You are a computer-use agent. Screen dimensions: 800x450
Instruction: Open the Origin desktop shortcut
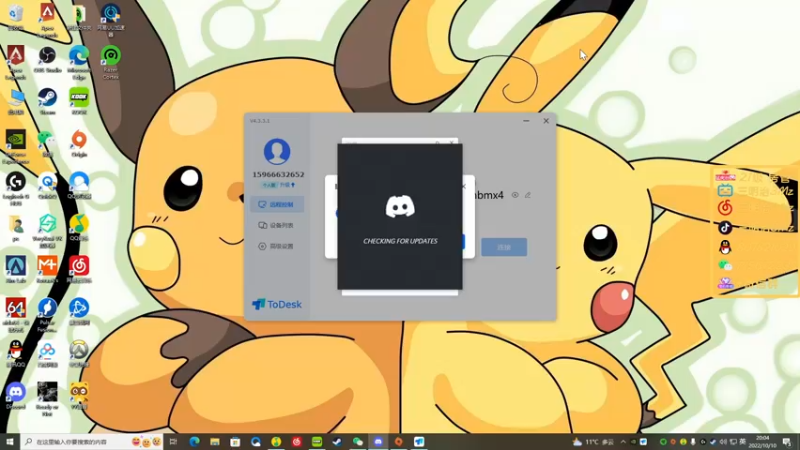(x=79, y=144)
